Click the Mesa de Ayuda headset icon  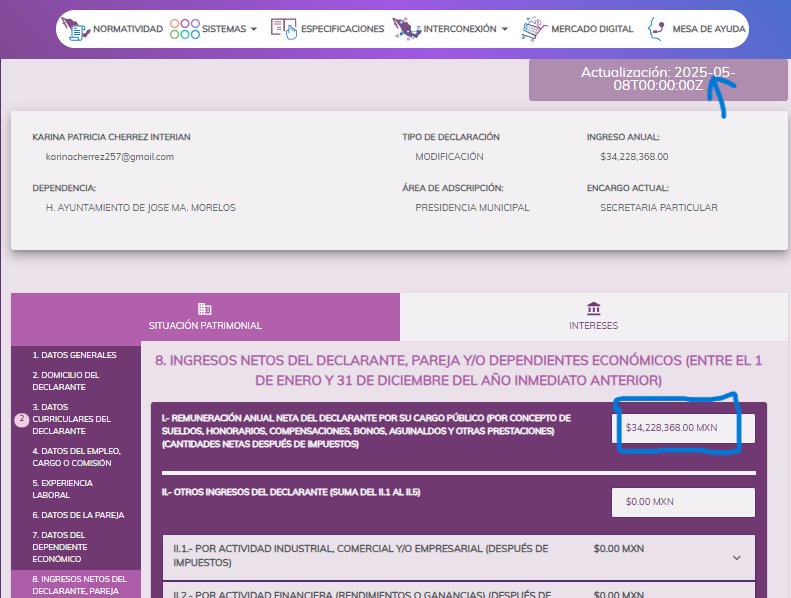657,29
